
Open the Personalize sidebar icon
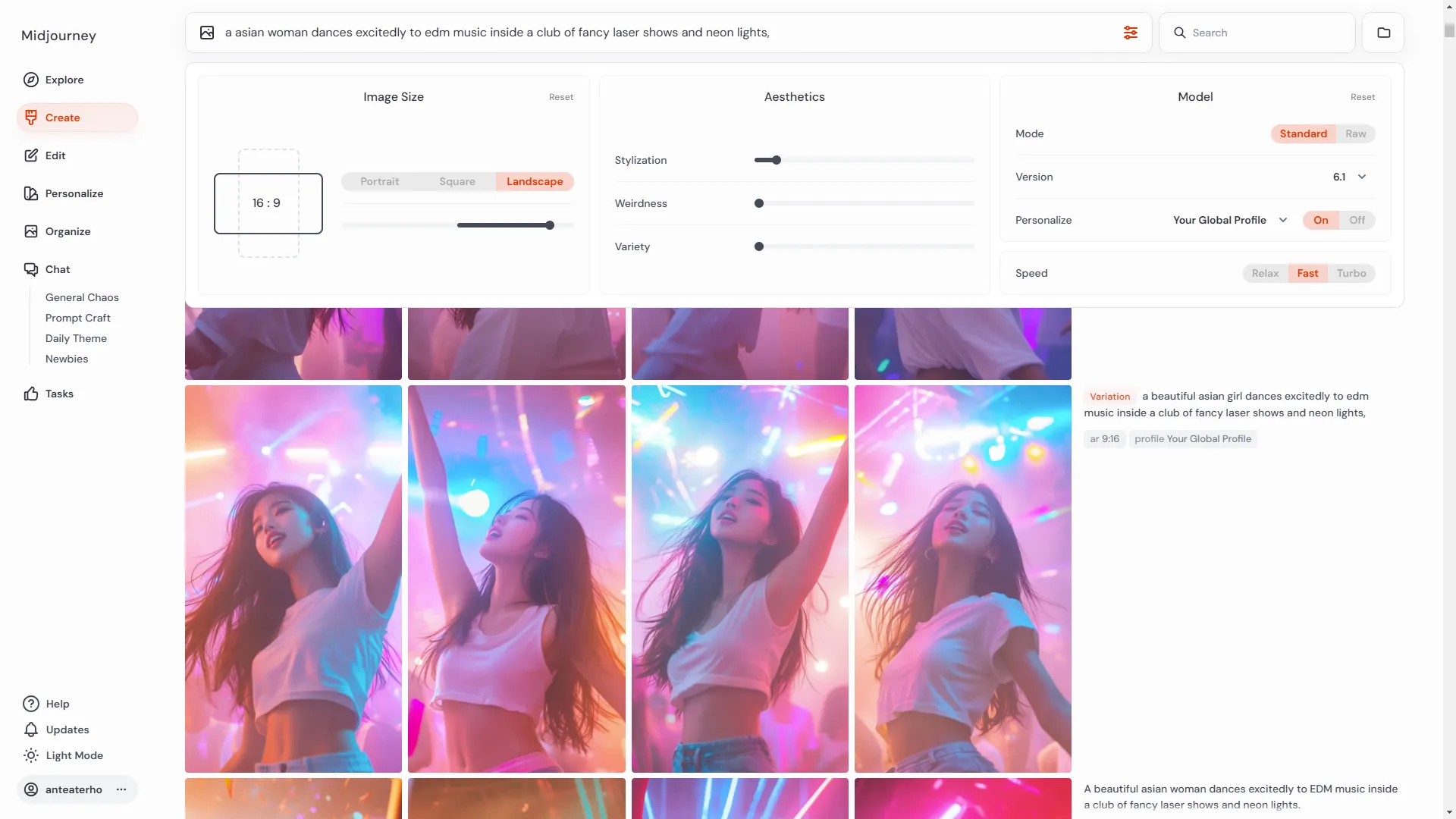click(31, 193)
